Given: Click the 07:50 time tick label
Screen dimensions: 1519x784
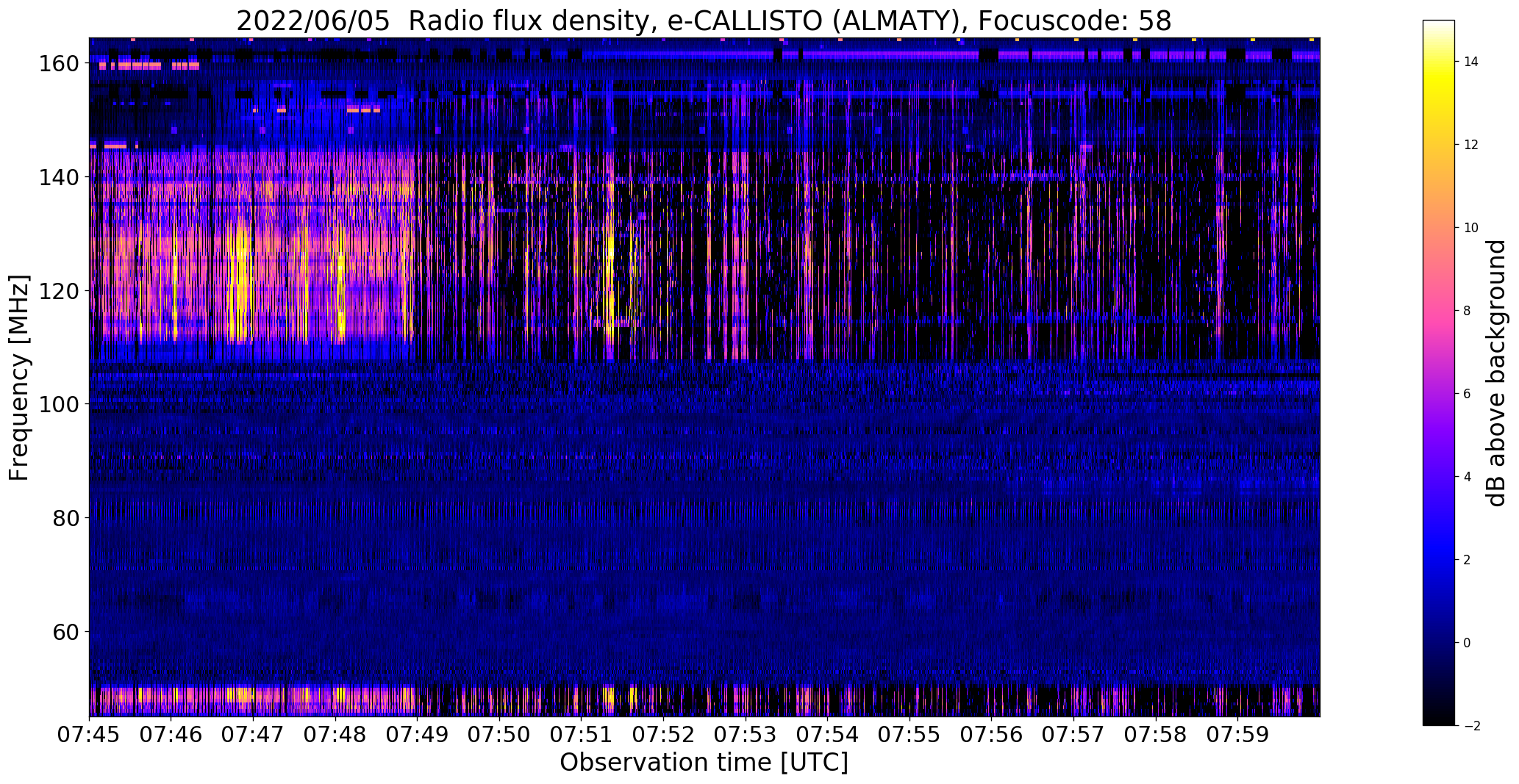Looking at the screenshot, I should tap(499, 734).
